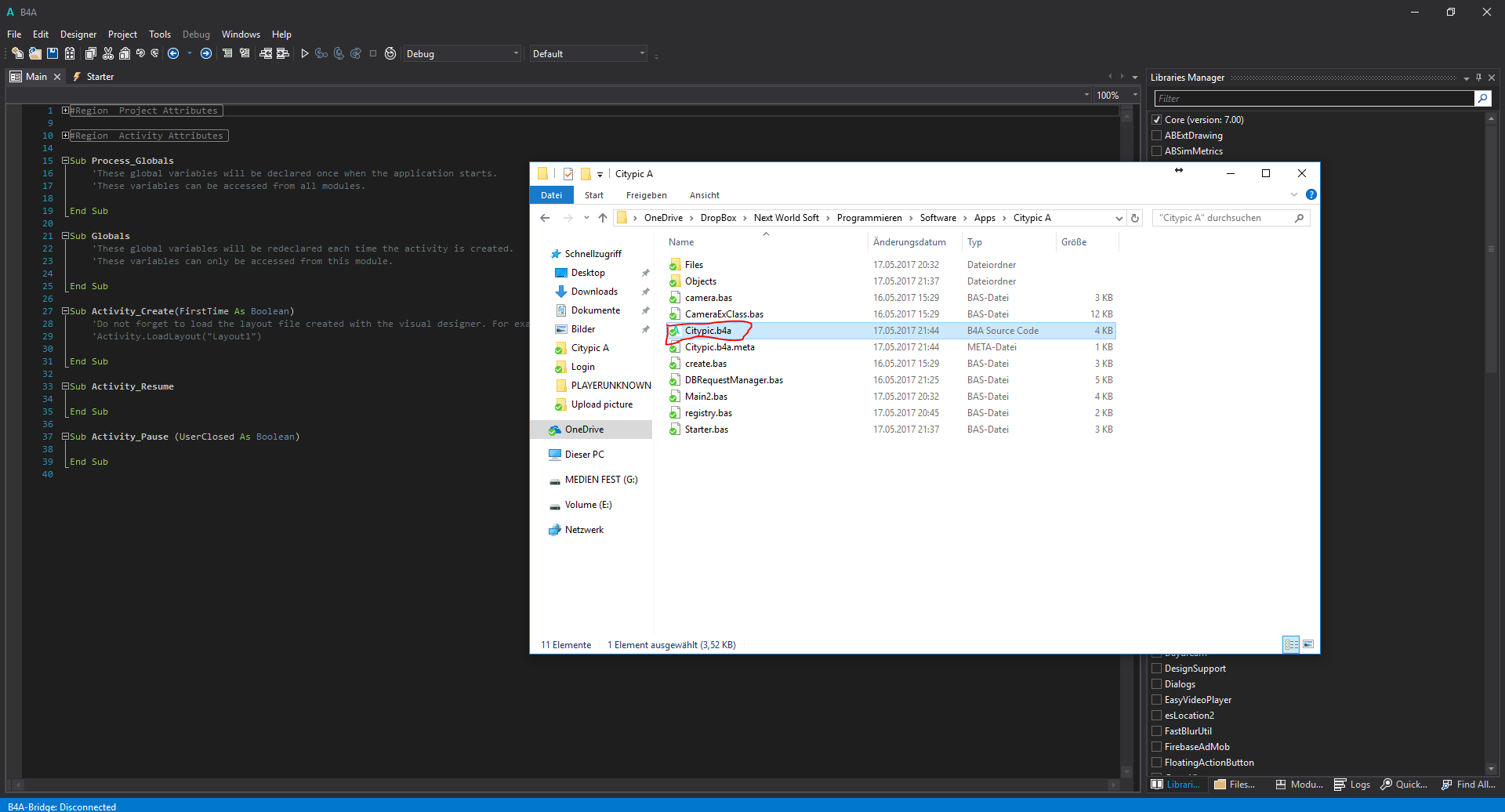Open the Default build configuration dropdown
Image resolution: width=1505 pixels, height=812 pixels.
(588, 54)
